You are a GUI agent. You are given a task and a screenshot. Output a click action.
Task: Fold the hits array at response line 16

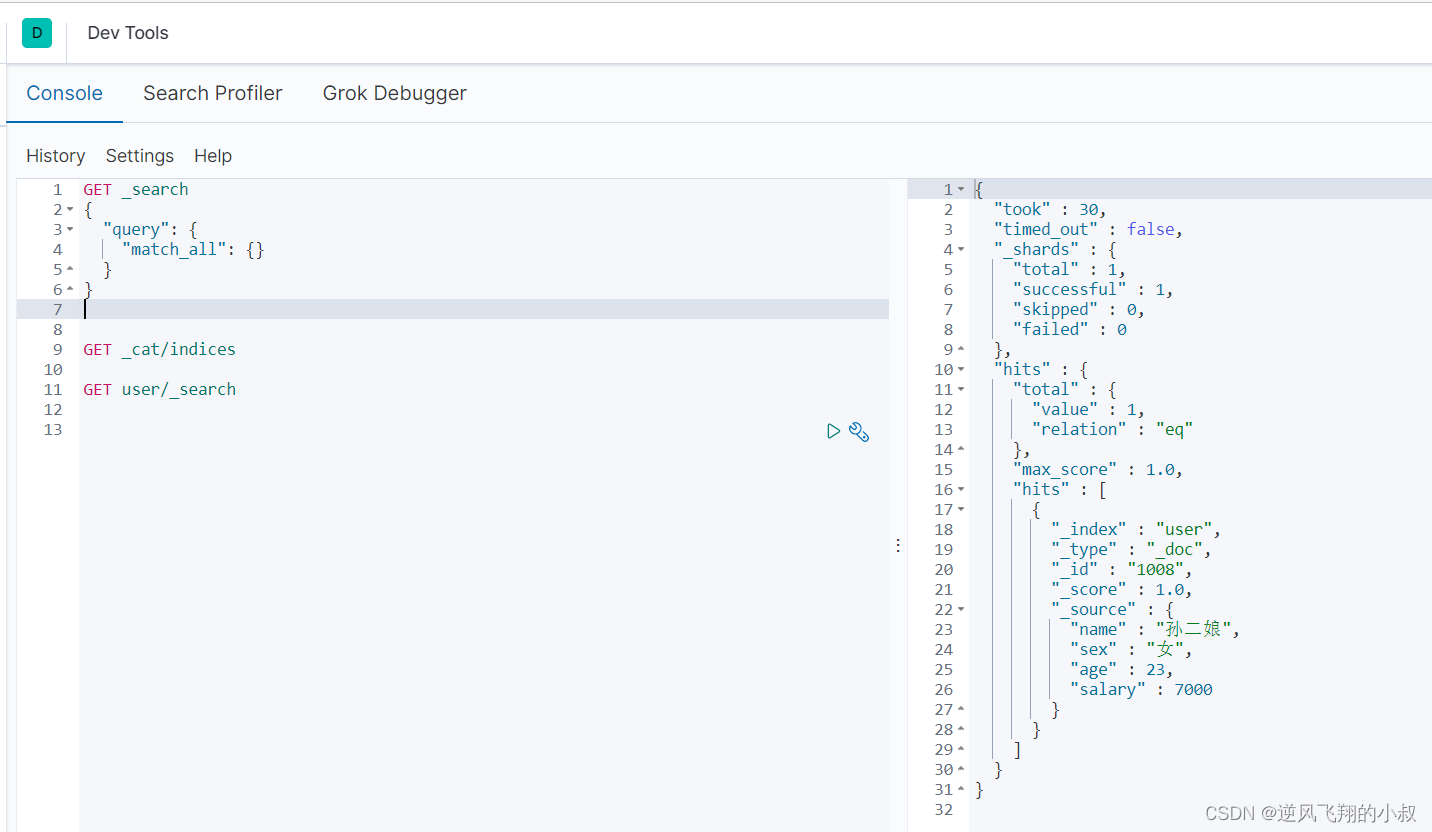click(x=961, y=490)
